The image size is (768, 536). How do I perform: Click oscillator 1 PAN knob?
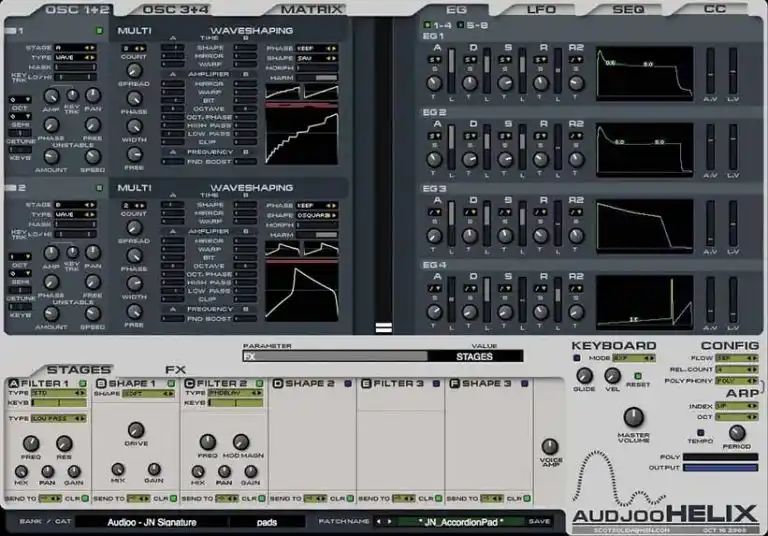point(93,95)
